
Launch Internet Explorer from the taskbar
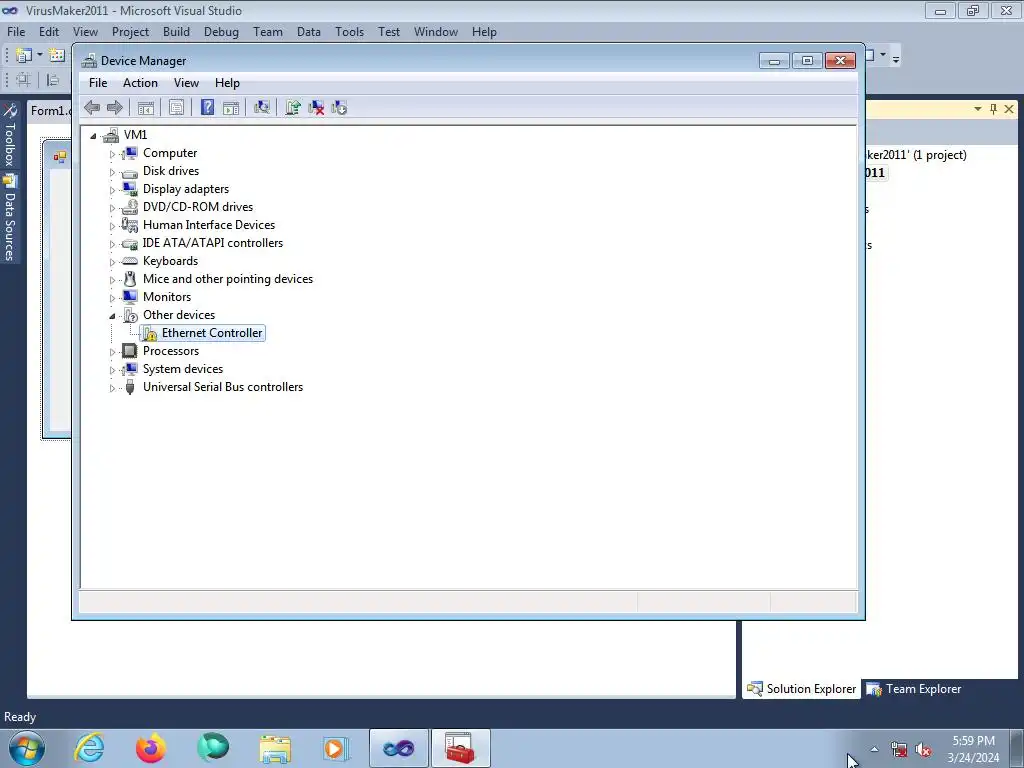coord(89,748)
